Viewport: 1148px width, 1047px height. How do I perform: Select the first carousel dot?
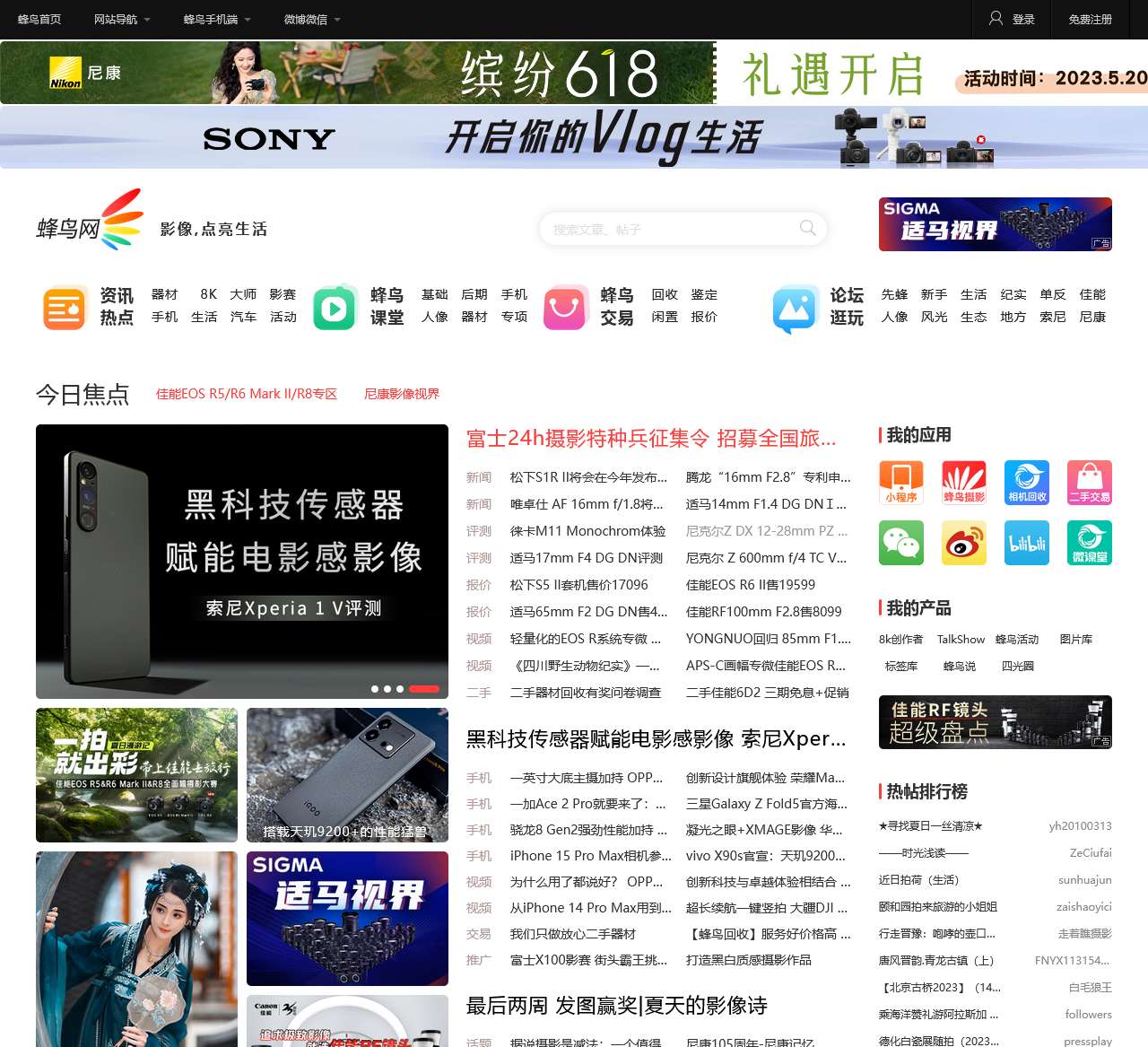tap(375, 689)
